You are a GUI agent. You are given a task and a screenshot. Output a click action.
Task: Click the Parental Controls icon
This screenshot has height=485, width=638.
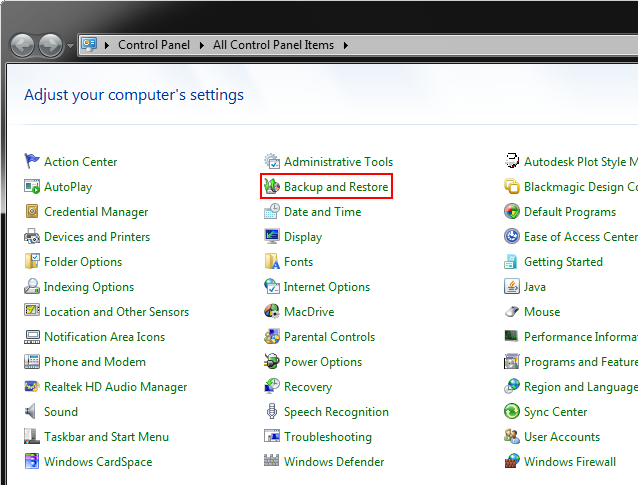tap(272, 337)
